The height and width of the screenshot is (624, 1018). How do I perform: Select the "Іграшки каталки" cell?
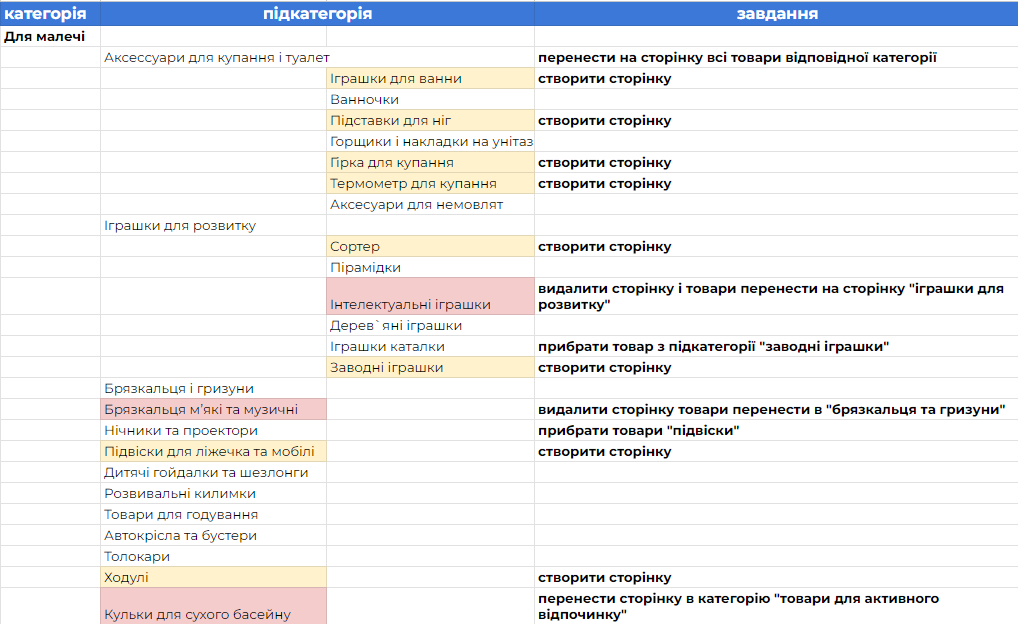[430, 346]
